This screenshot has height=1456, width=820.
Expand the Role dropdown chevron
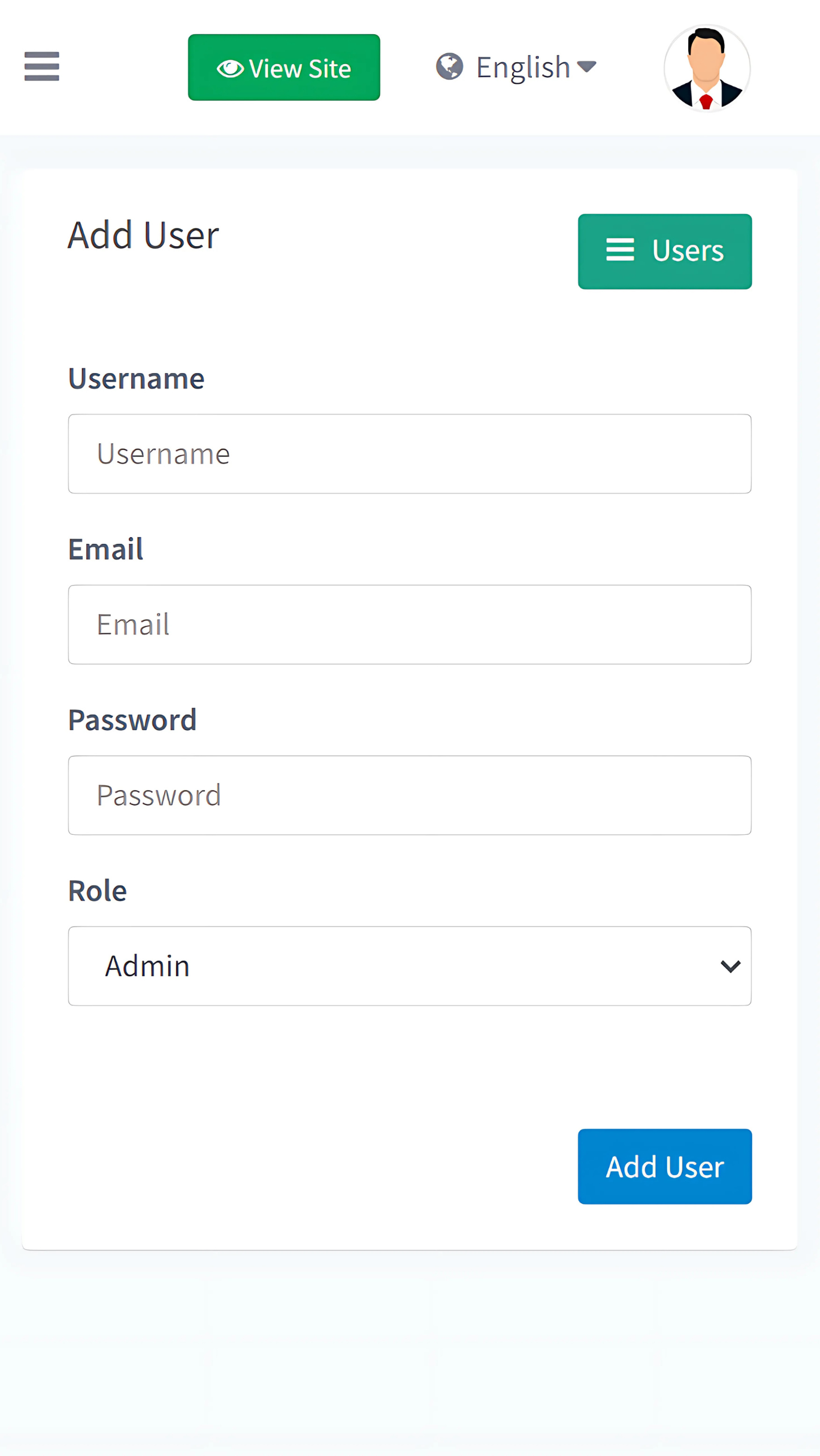(730, 966)
